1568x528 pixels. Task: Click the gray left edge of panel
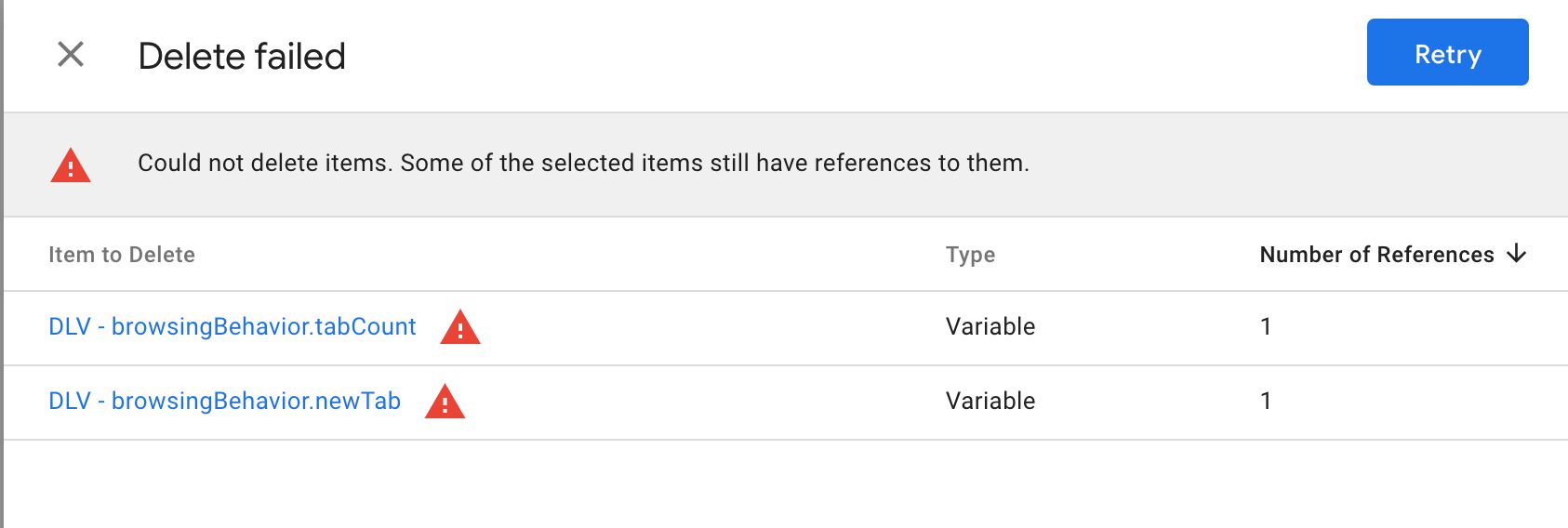2,264
